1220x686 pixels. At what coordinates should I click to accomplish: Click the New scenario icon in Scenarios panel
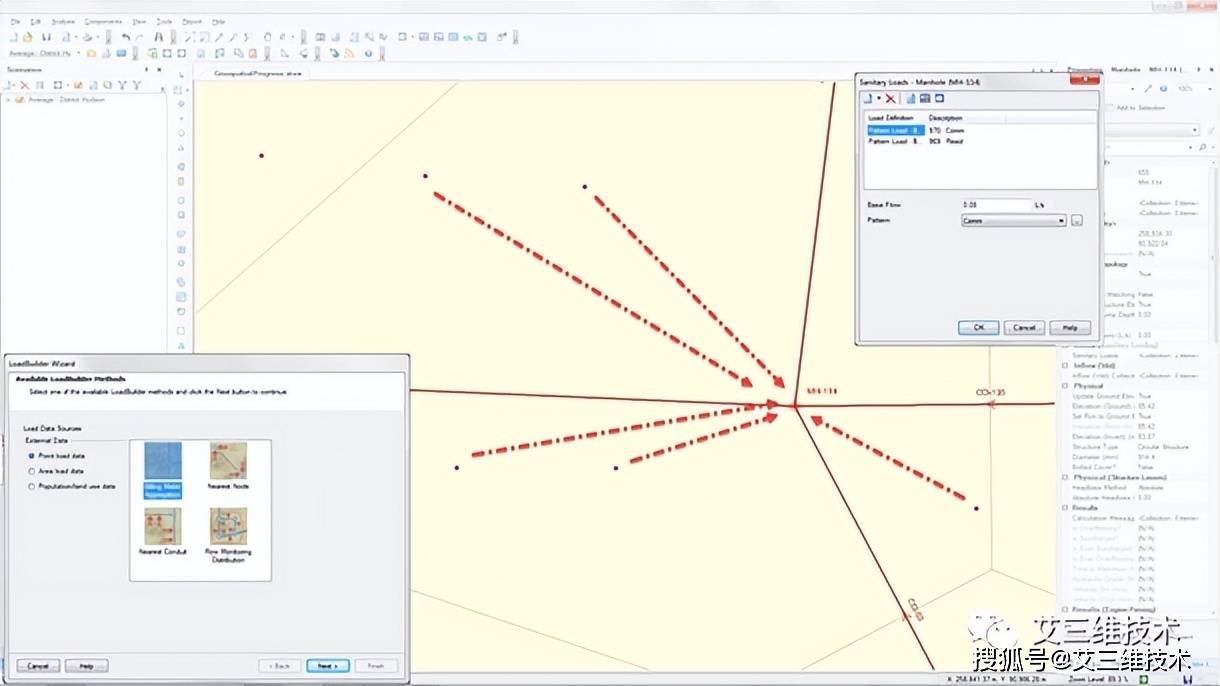pyautogui.click(x=10, y=85)
